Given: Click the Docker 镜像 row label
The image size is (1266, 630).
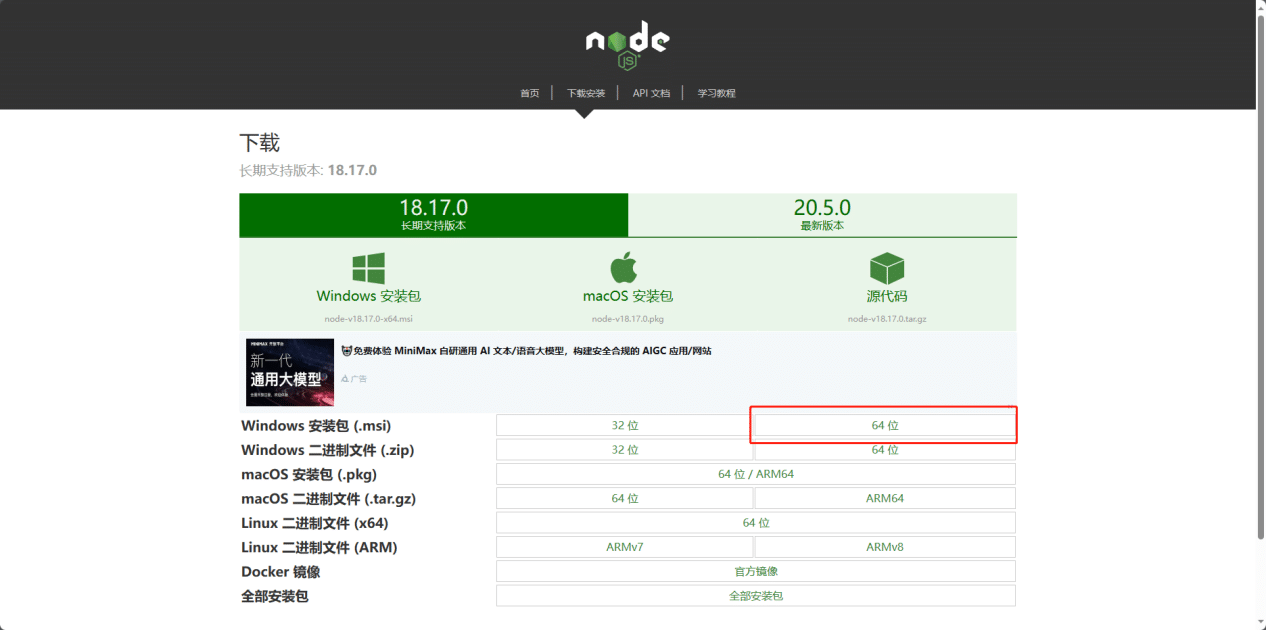Looking at the screenshot, I should click(x=281, y=572).
